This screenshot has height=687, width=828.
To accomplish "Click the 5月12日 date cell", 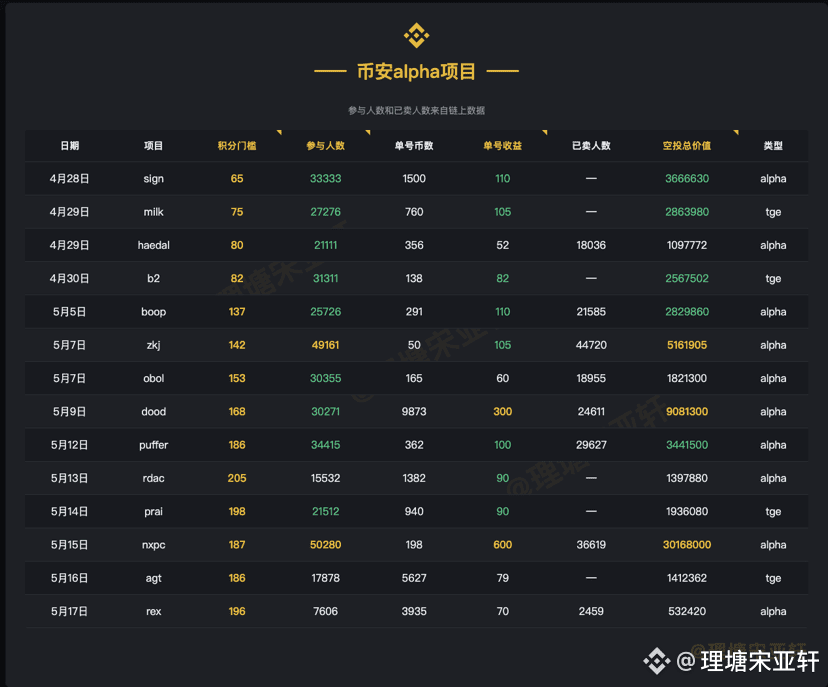I will 70,445.
